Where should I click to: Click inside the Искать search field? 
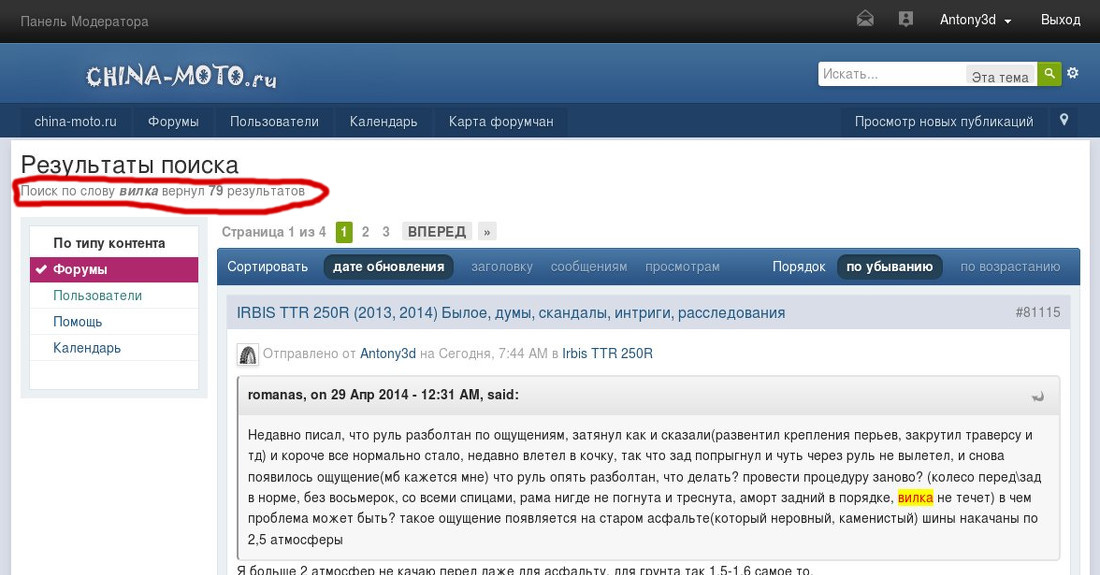[x=891, y=74]
